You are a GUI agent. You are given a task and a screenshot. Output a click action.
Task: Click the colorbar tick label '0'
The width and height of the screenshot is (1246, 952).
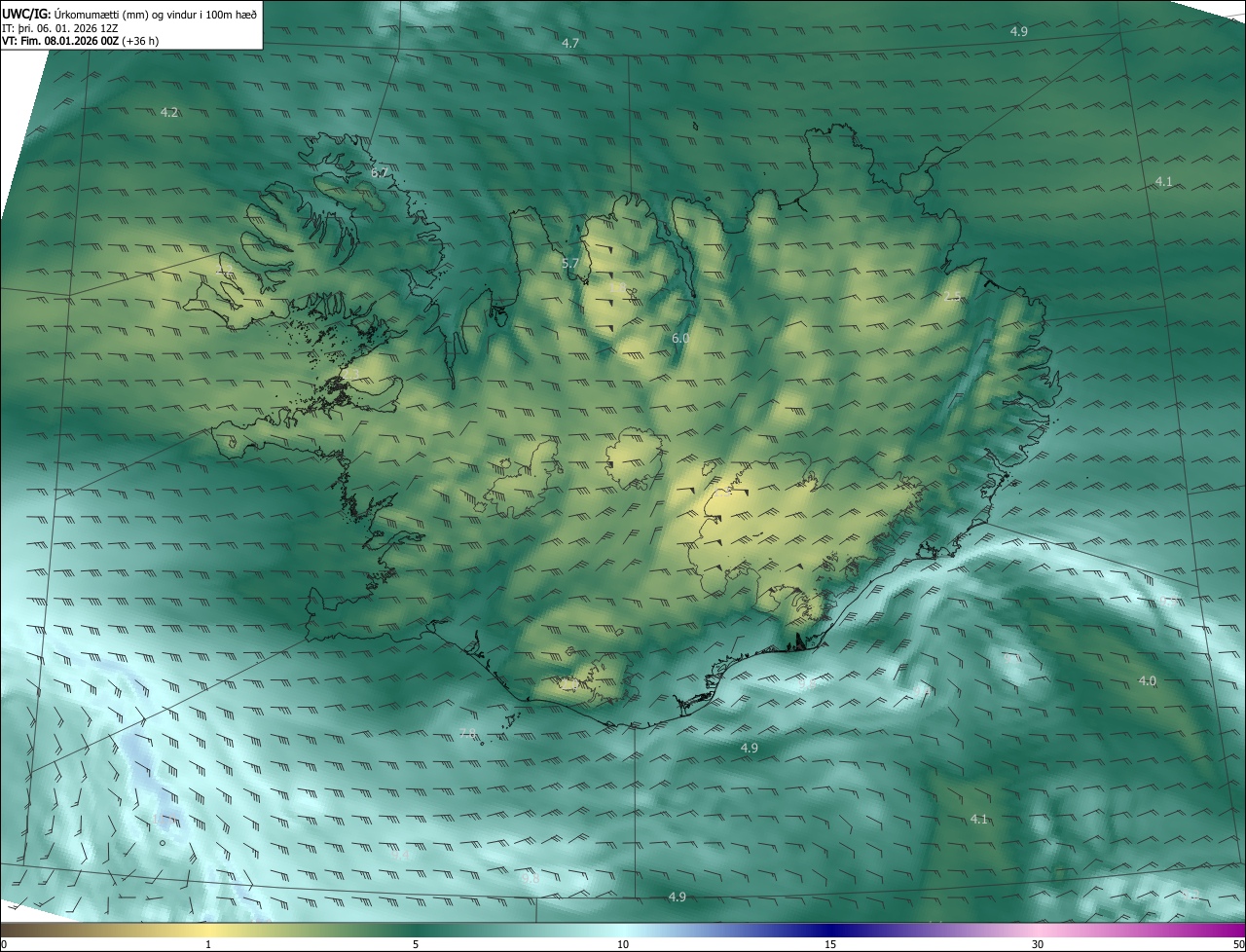point(4,945)
